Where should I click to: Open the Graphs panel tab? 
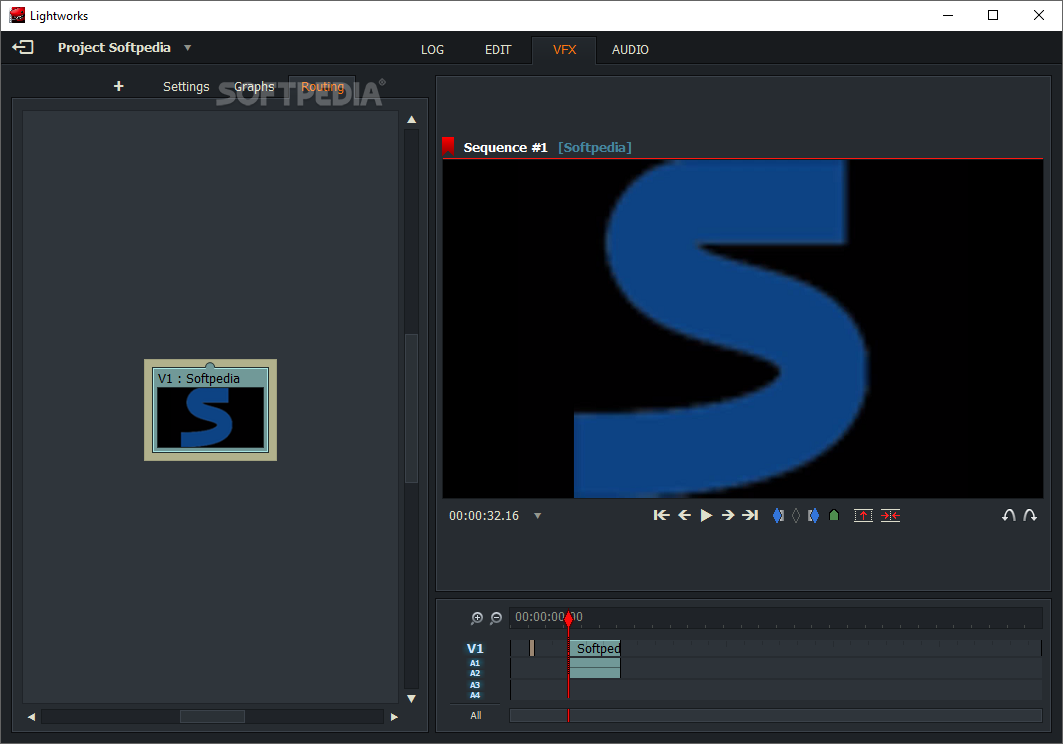(x=254, y=87)
